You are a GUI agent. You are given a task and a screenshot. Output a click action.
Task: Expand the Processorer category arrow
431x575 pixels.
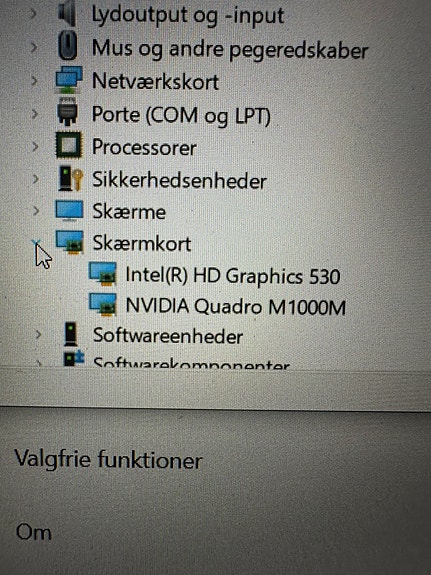coord(35,146)
